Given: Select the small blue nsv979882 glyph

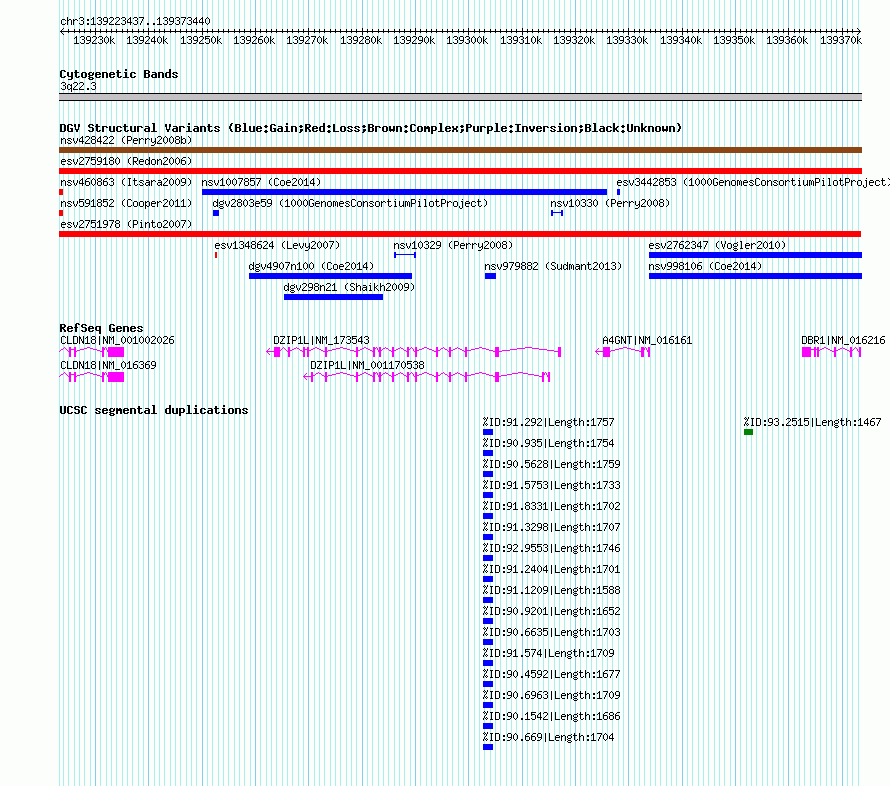Looking at the screenshot, I should (x=490, y=276).
